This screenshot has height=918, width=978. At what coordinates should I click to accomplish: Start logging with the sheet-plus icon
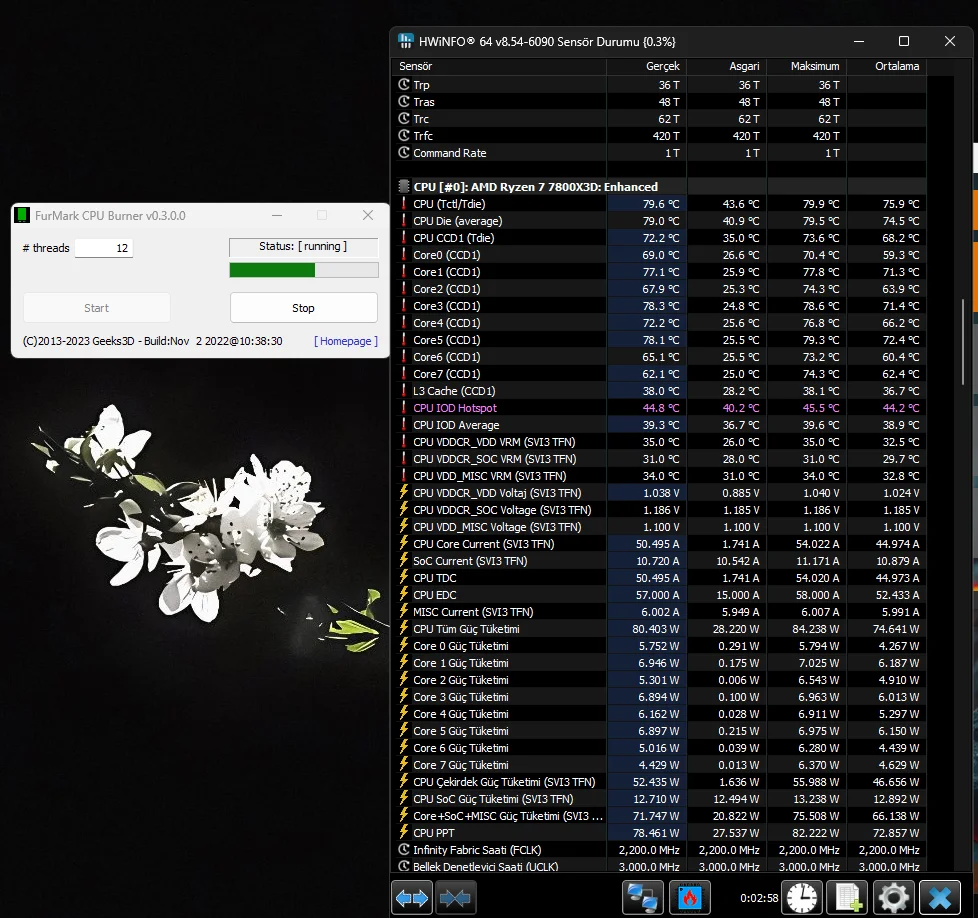point(848,898)
